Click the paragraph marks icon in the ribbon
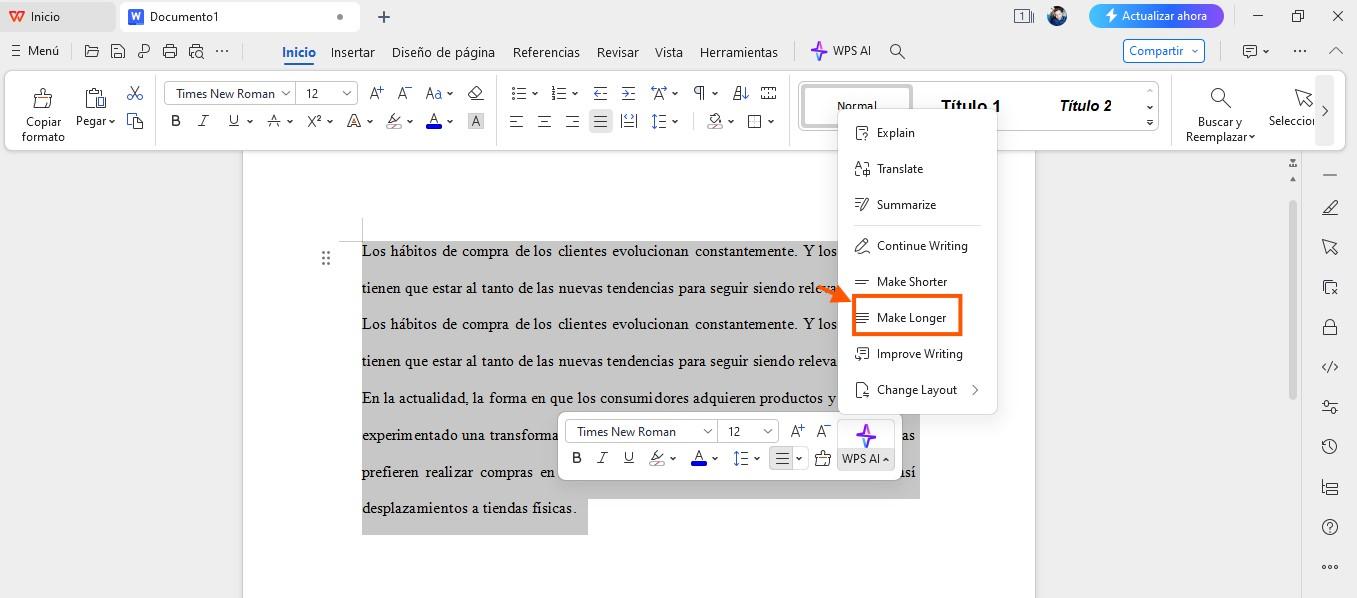The image size is (1357, 598). tap(700, 92)
